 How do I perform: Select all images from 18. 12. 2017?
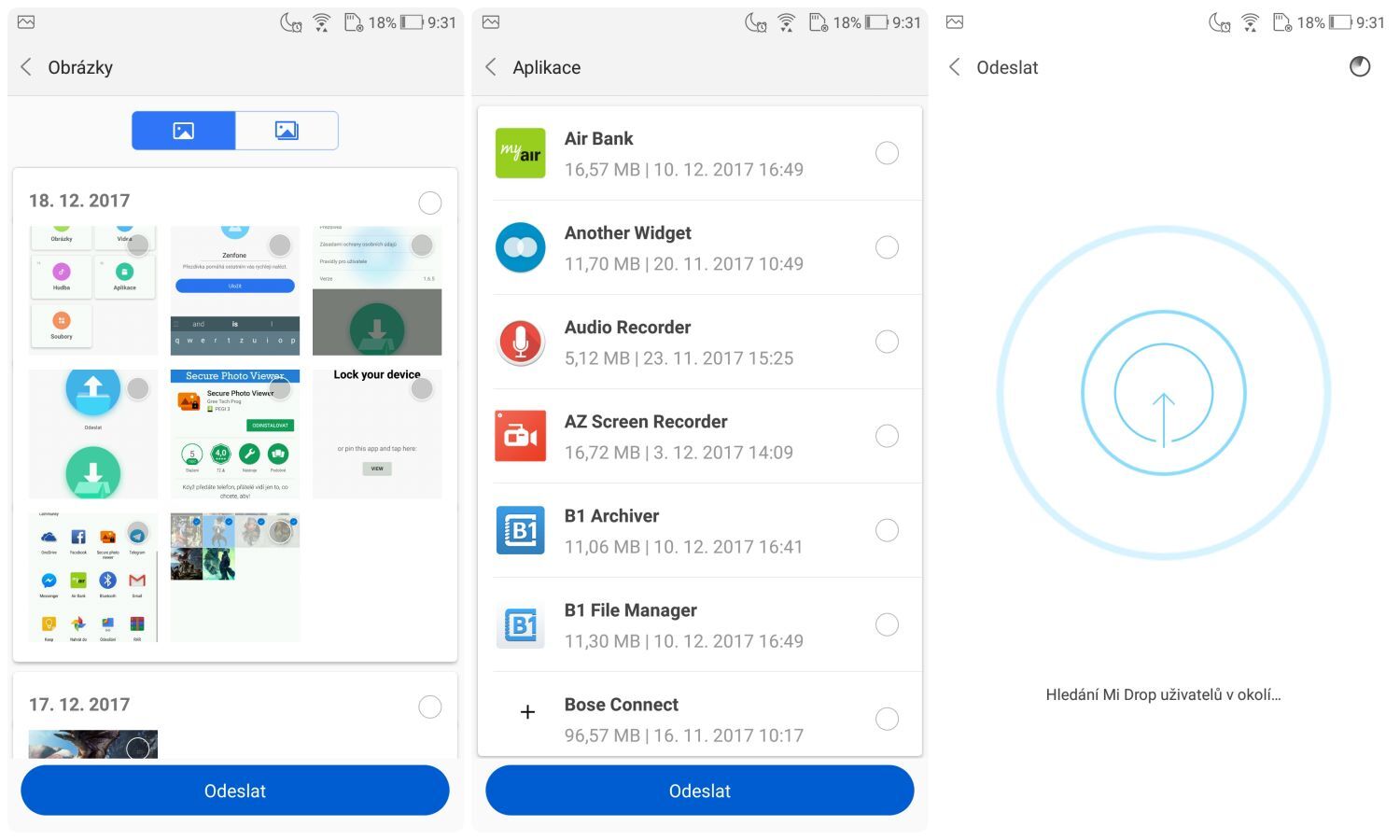pos(430,203)
